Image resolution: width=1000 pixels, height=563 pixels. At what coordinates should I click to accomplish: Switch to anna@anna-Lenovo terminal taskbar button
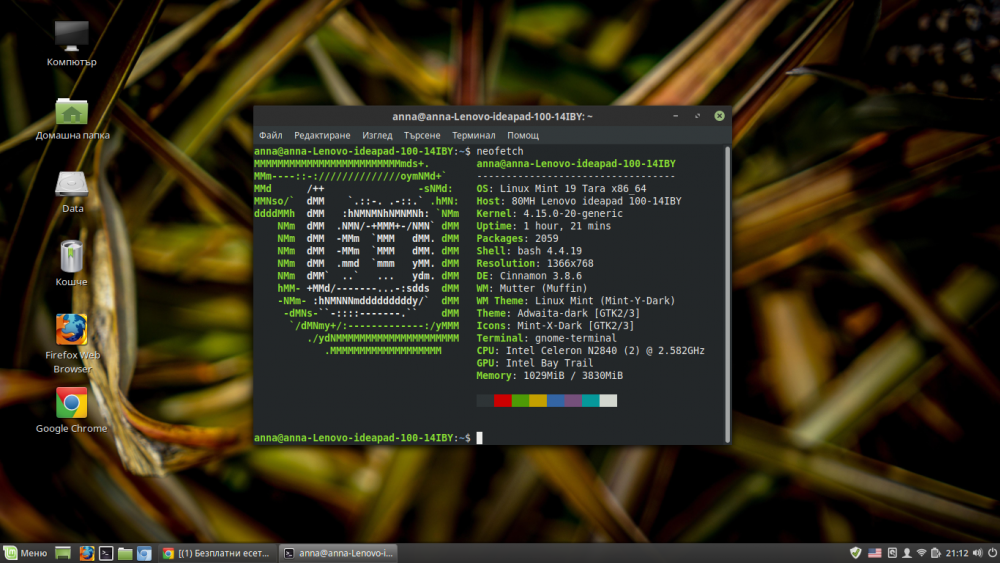tap(339, 553)
